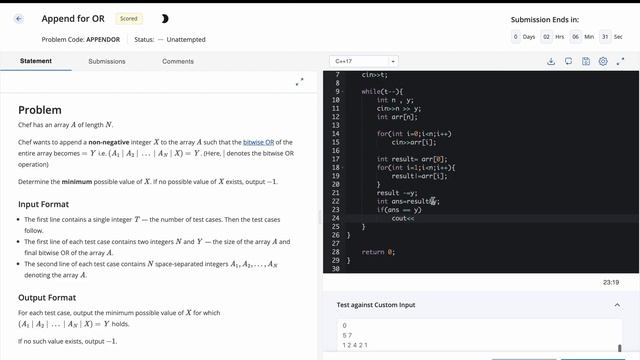Click code line 24 with cout
Viewport: 640px width, 360px height.
click(403, 218)
